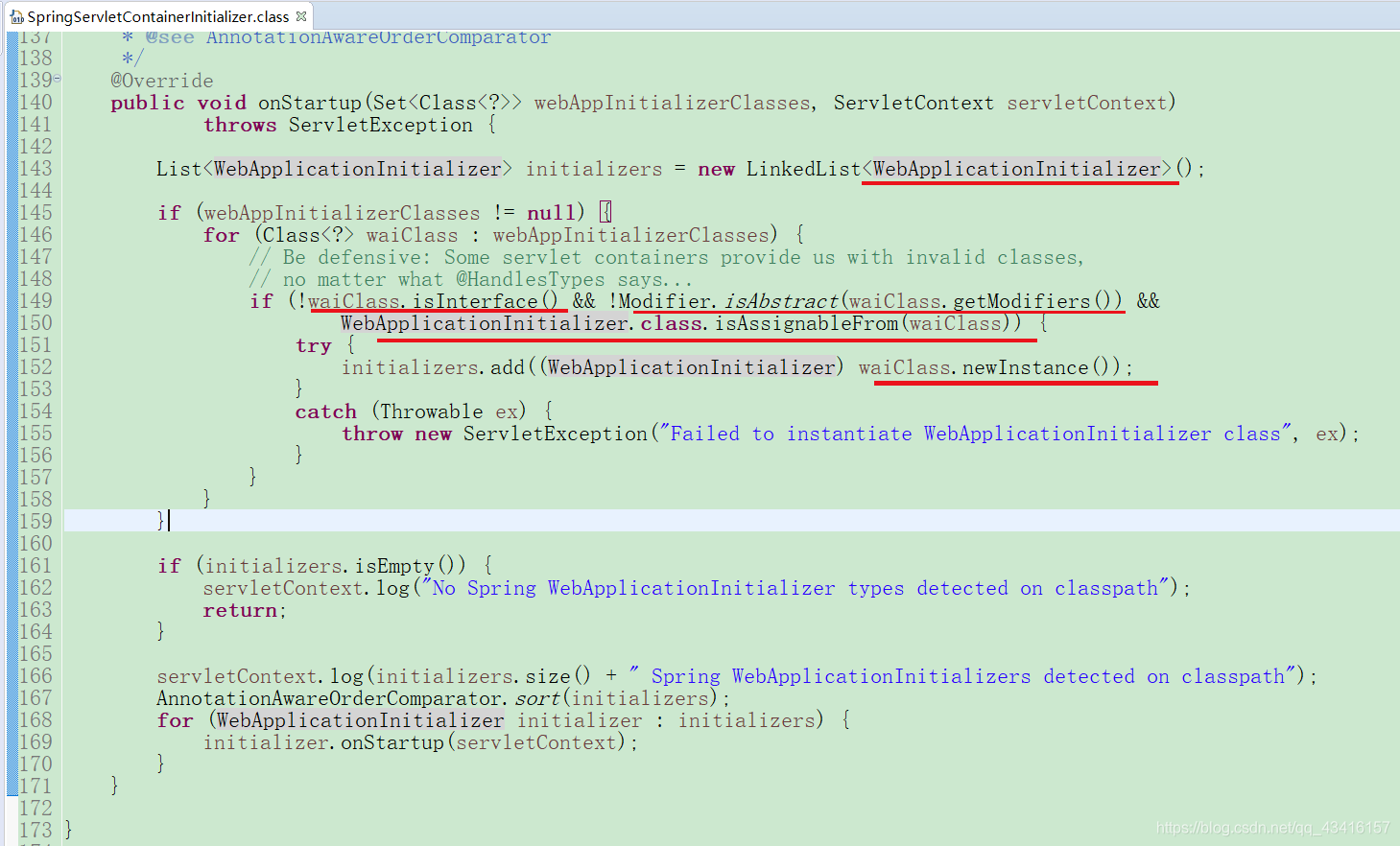
Task: Select the SpringServletContainerInitializer.class editor tab
Action: click(x=157, y=16)
